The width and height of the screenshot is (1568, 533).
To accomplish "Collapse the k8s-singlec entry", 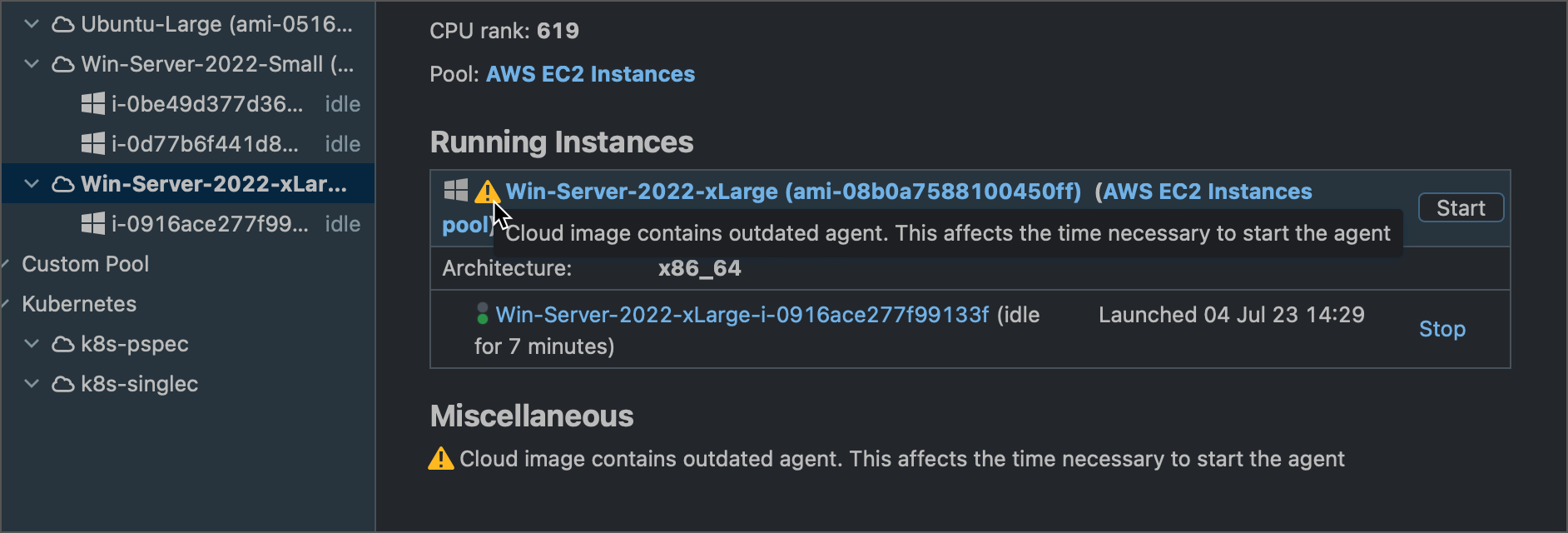I will click(30, 383).
